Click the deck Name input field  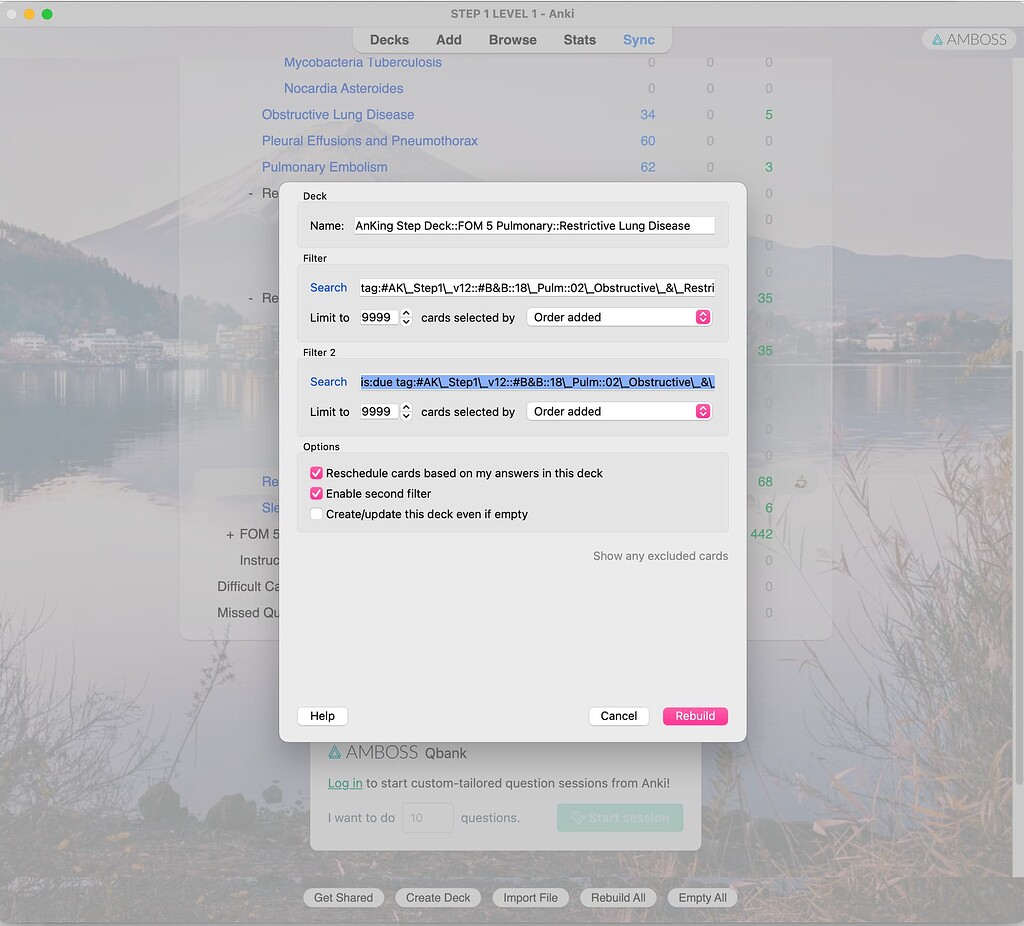(x=534, y=226)
